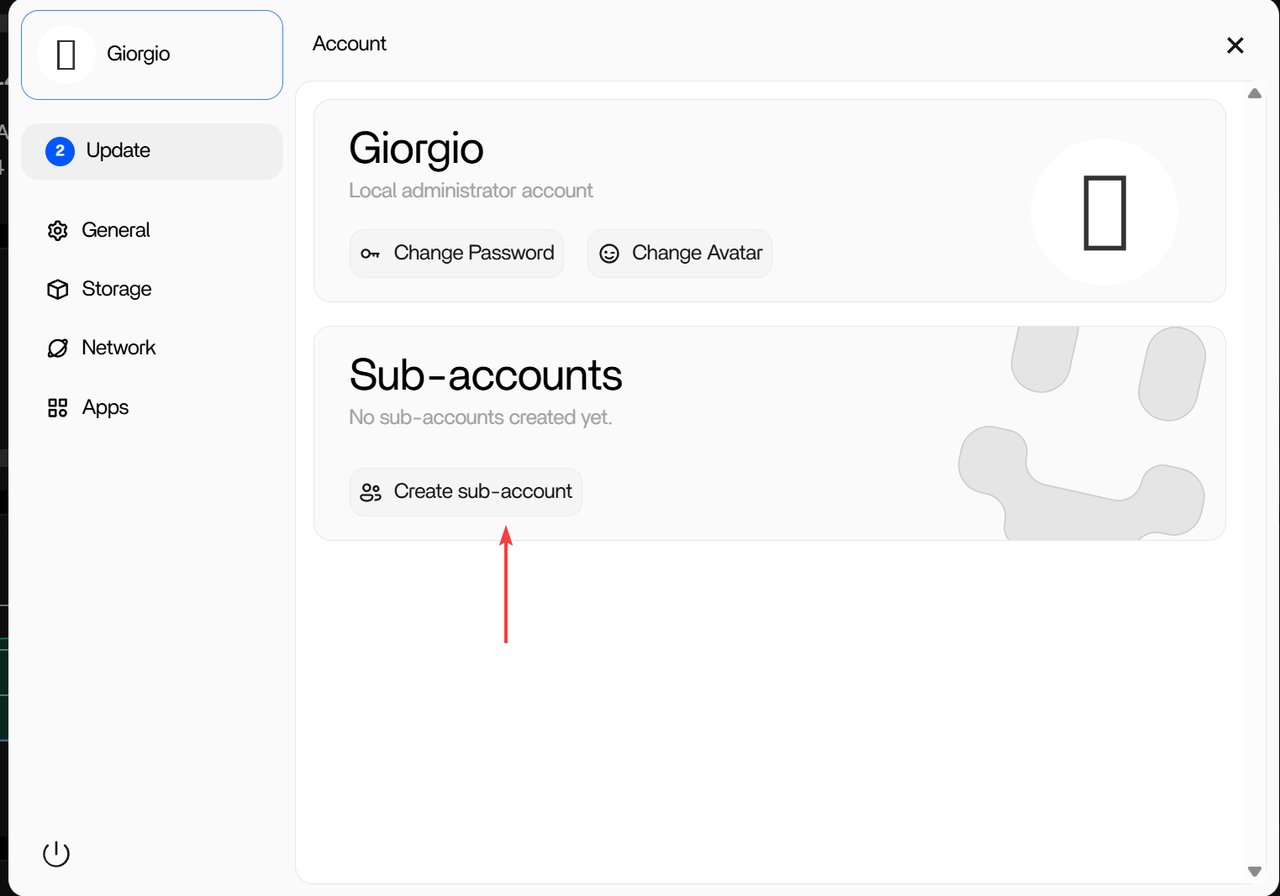
Task: Open General settings via the gear icon
Action: coord(57,231)
